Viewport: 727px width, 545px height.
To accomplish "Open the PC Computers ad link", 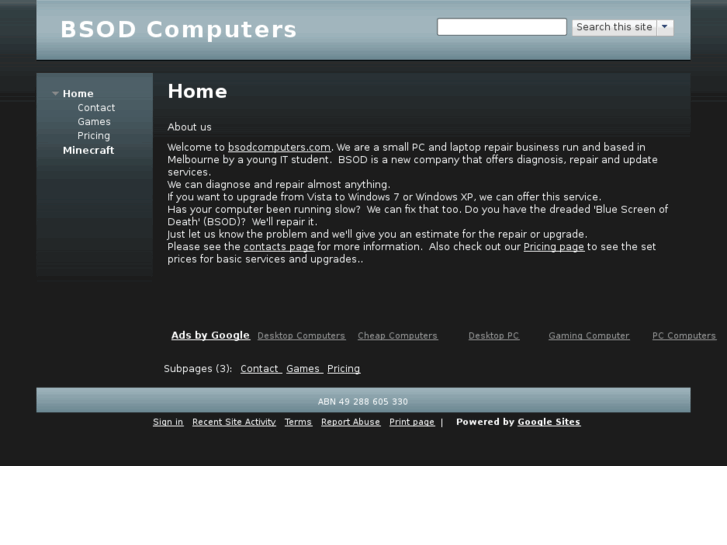I will pos(684,336).
